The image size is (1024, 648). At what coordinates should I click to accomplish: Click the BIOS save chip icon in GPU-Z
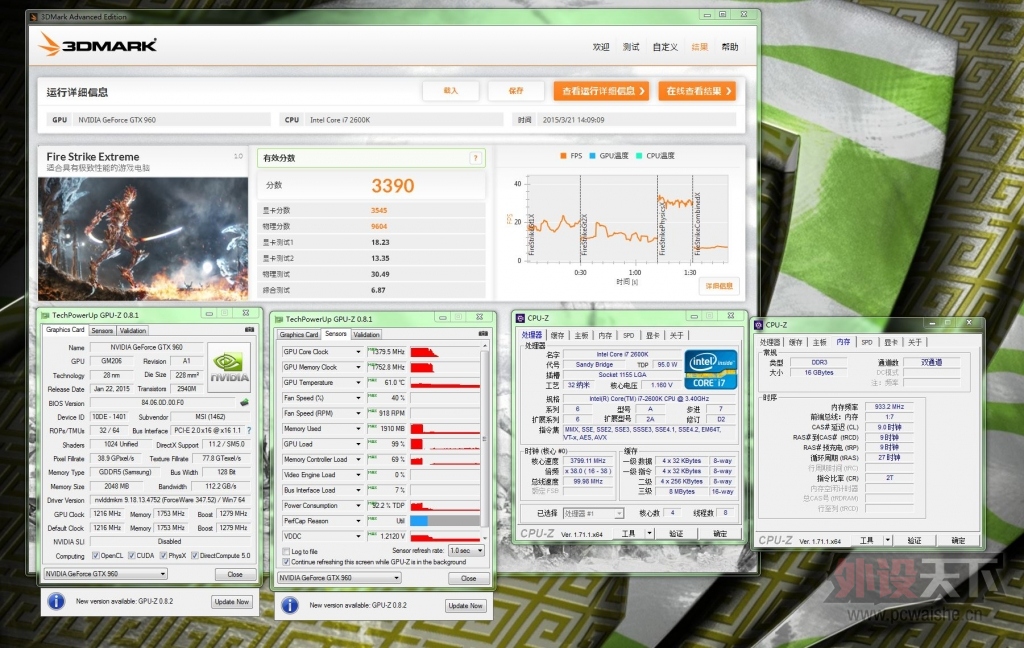click(245, 402)
